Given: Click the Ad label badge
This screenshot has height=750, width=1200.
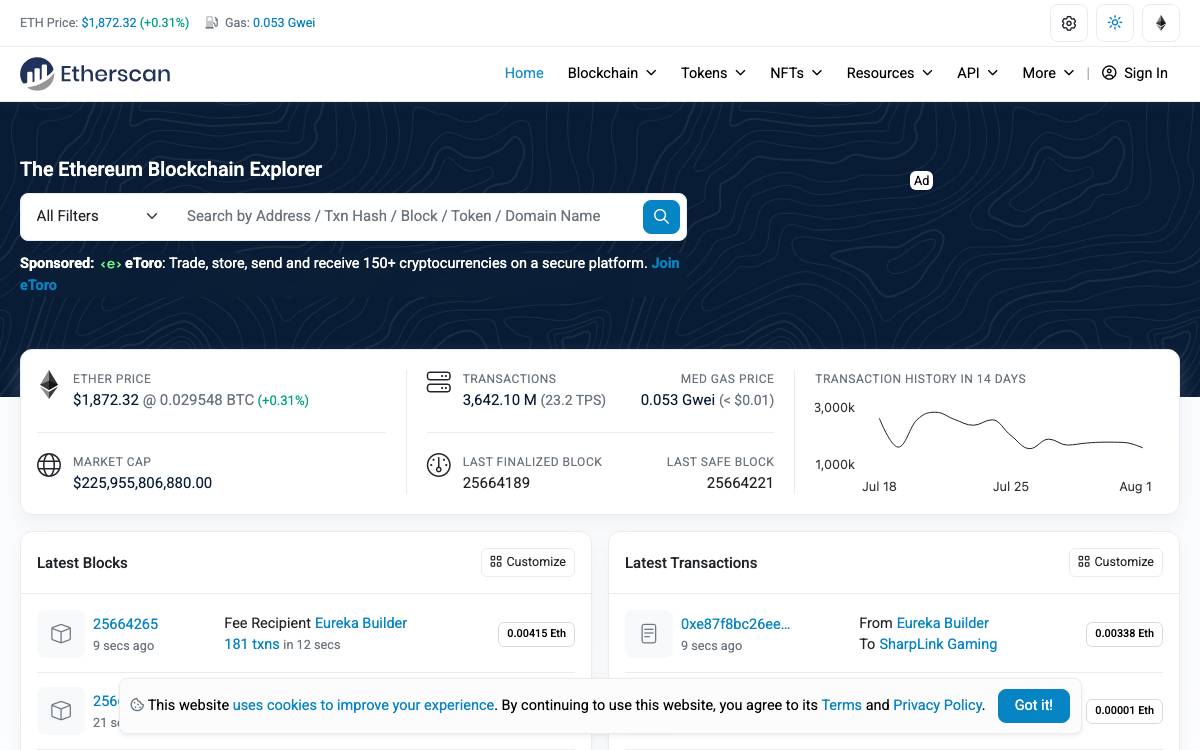Looking at the screenshot, I should click(921, 181).
